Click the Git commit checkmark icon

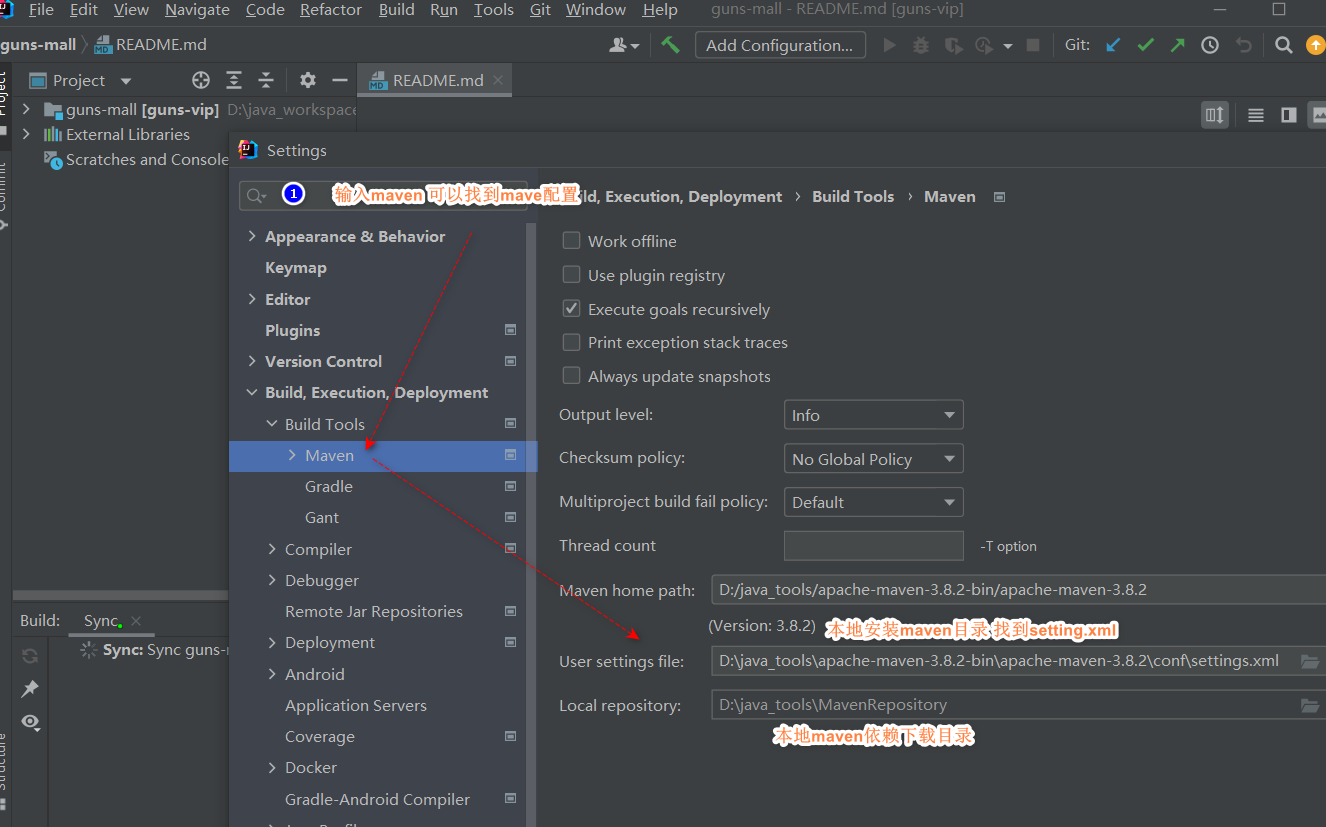[1146, 45]
